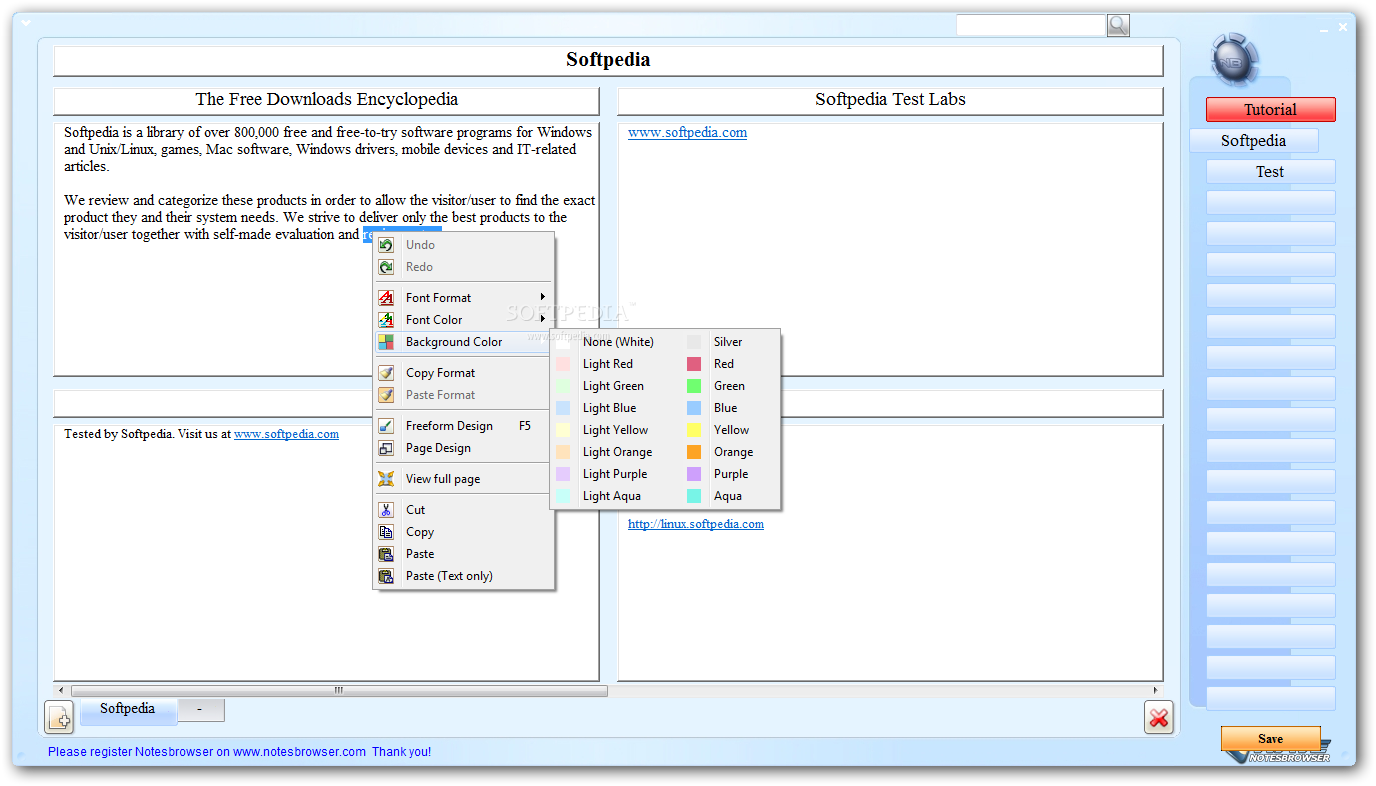The width and height of the screenshot is (1376, 786).
Task: Click the Font Format icon
Action: tap(386, 298)
